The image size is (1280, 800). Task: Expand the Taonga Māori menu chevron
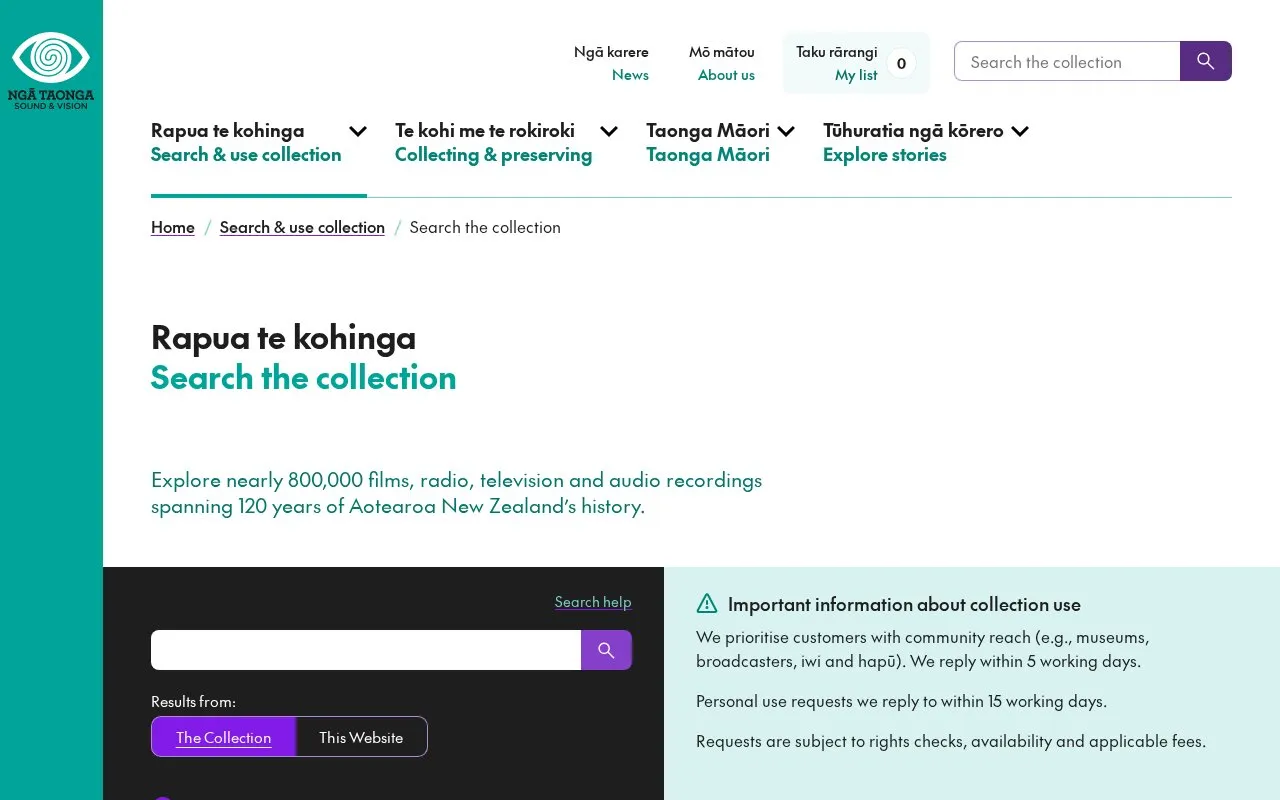click(x=786, y=131)
